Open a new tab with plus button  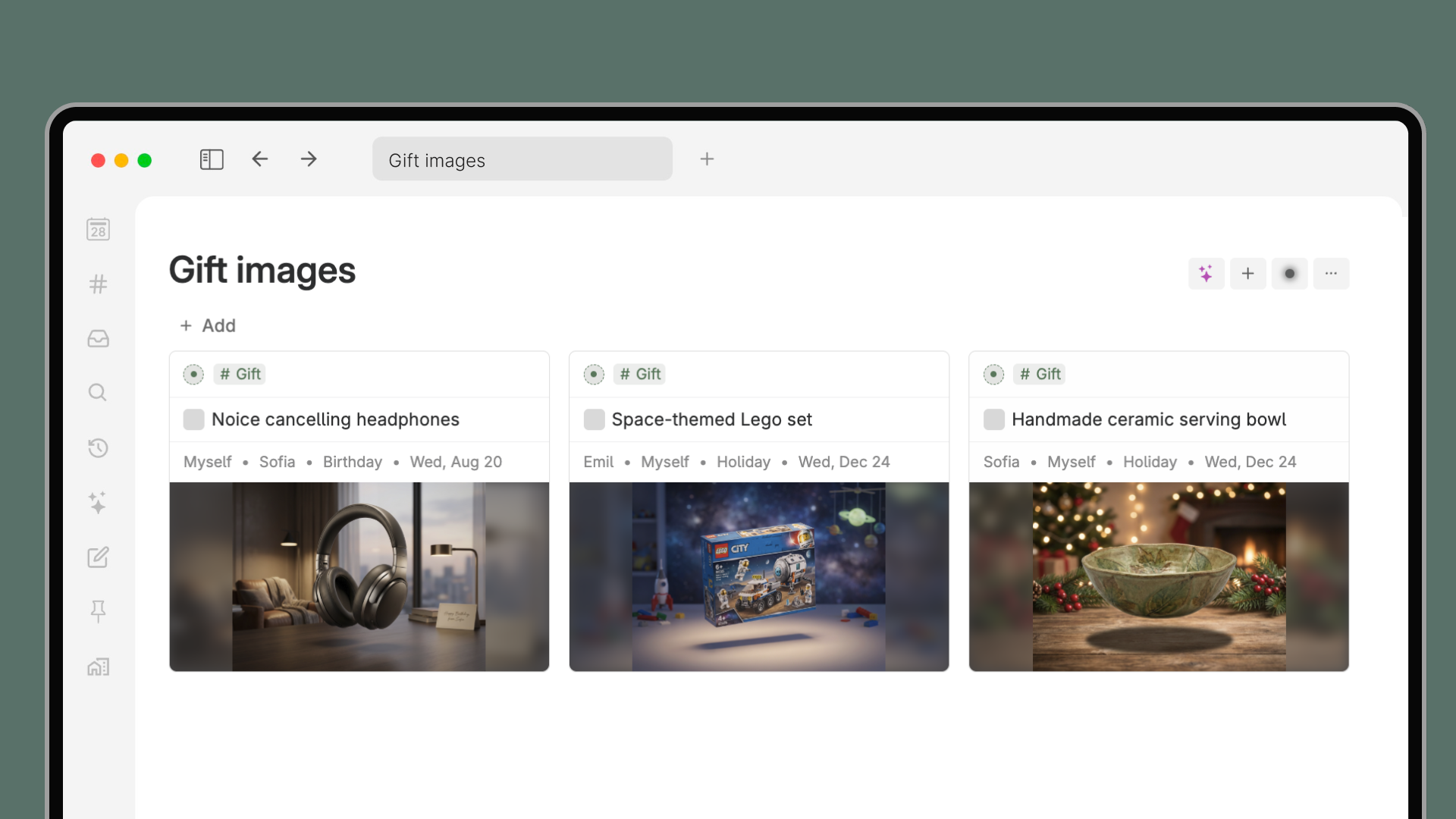coord(707,159)
